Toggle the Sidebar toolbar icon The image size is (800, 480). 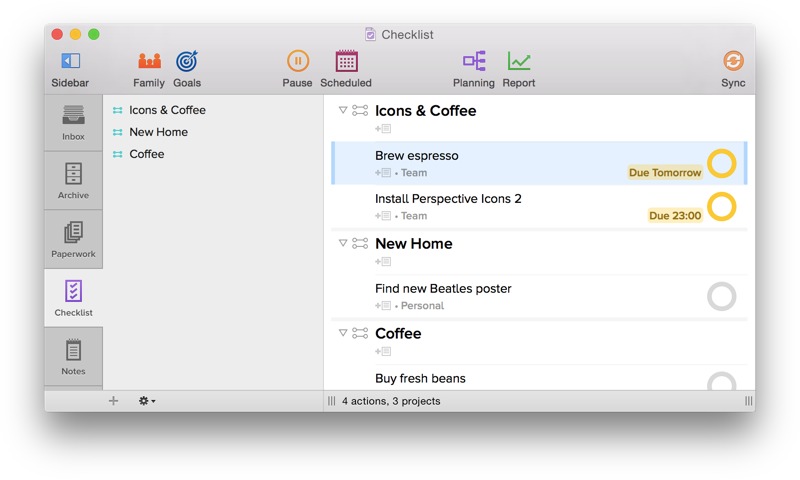click(x=70, y=62)
